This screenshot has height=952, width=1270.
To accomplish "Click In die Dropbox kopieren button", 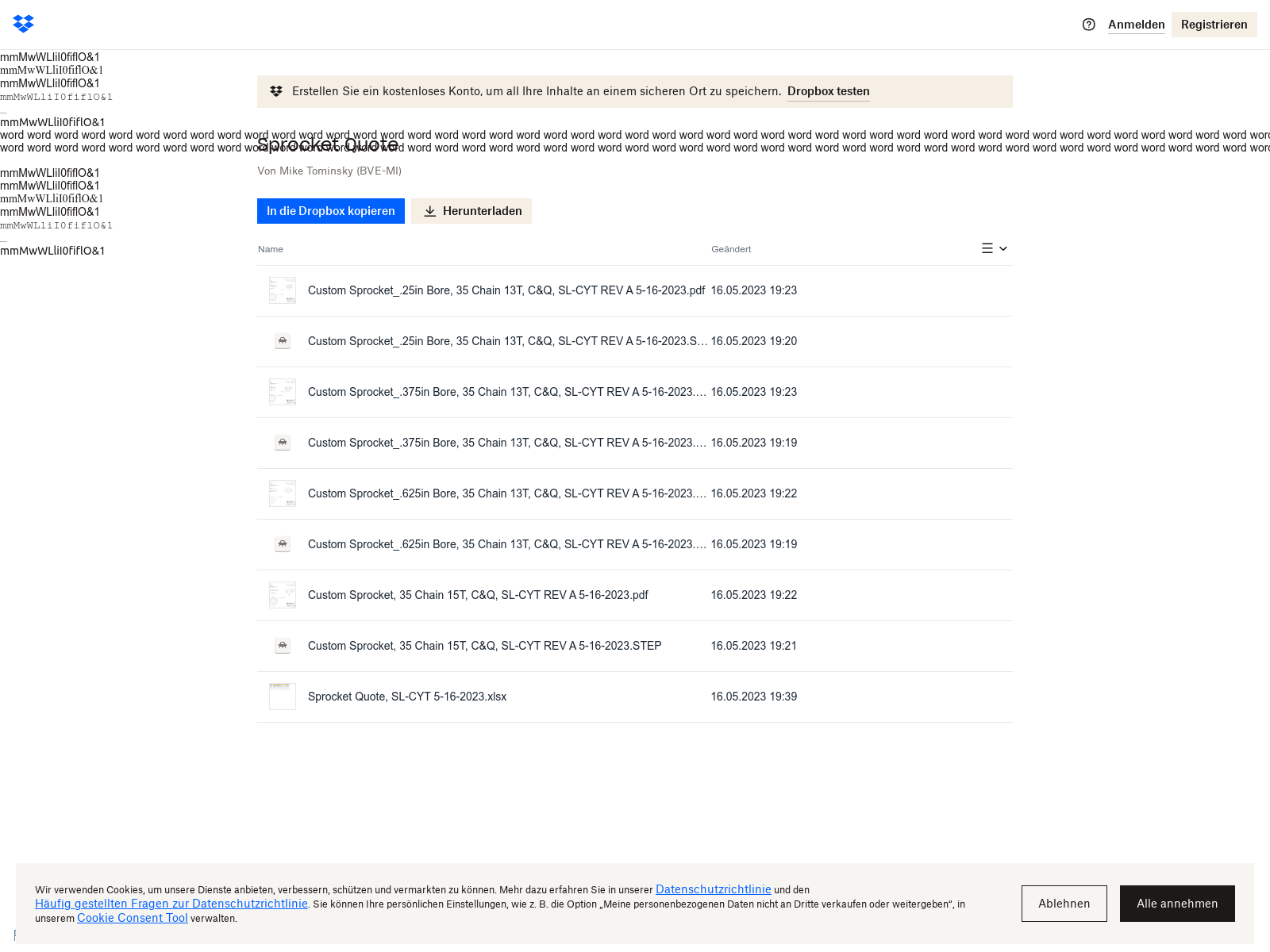I will tap(331, 211).
